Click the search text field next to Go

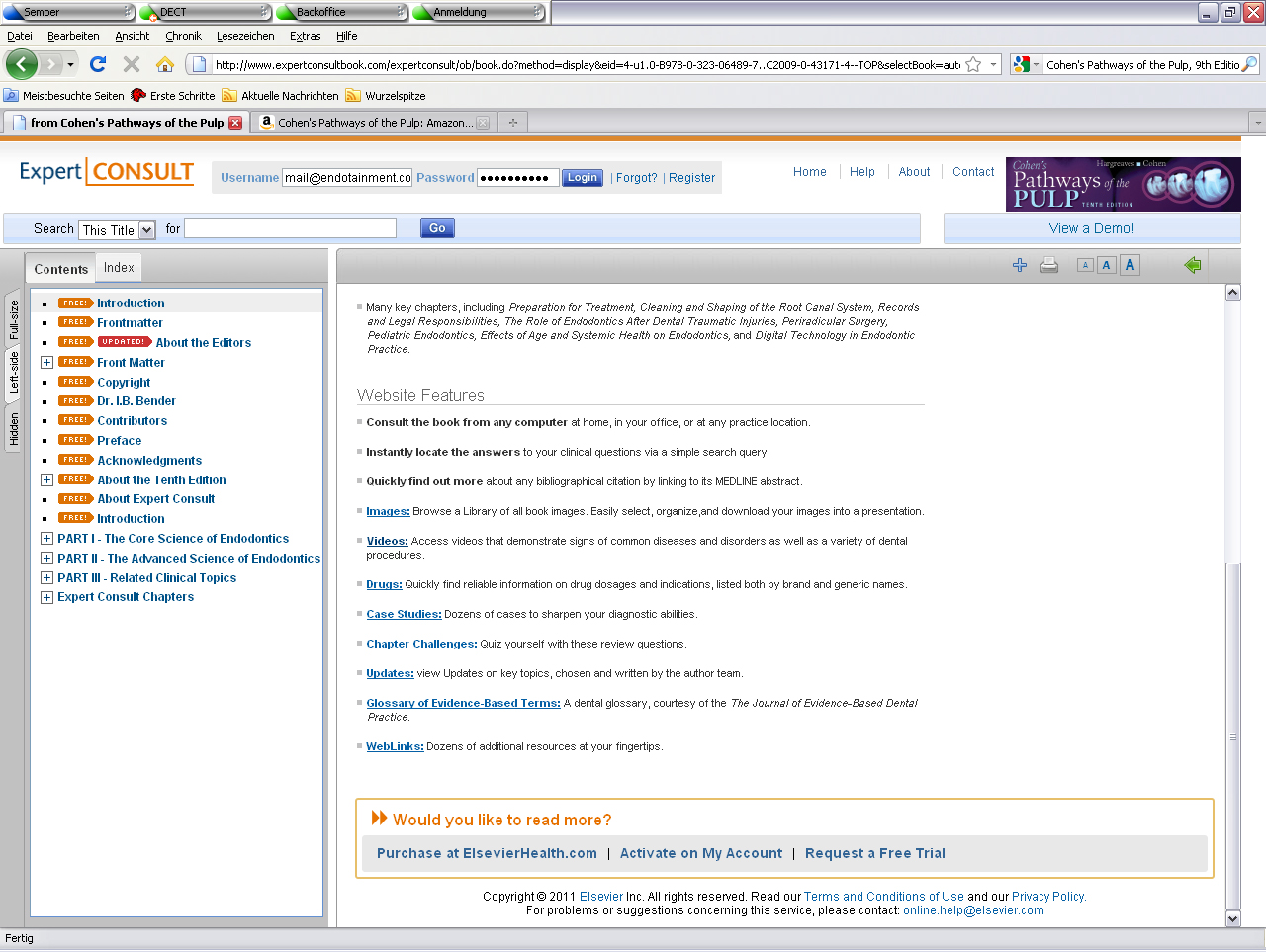pos(290,228)
